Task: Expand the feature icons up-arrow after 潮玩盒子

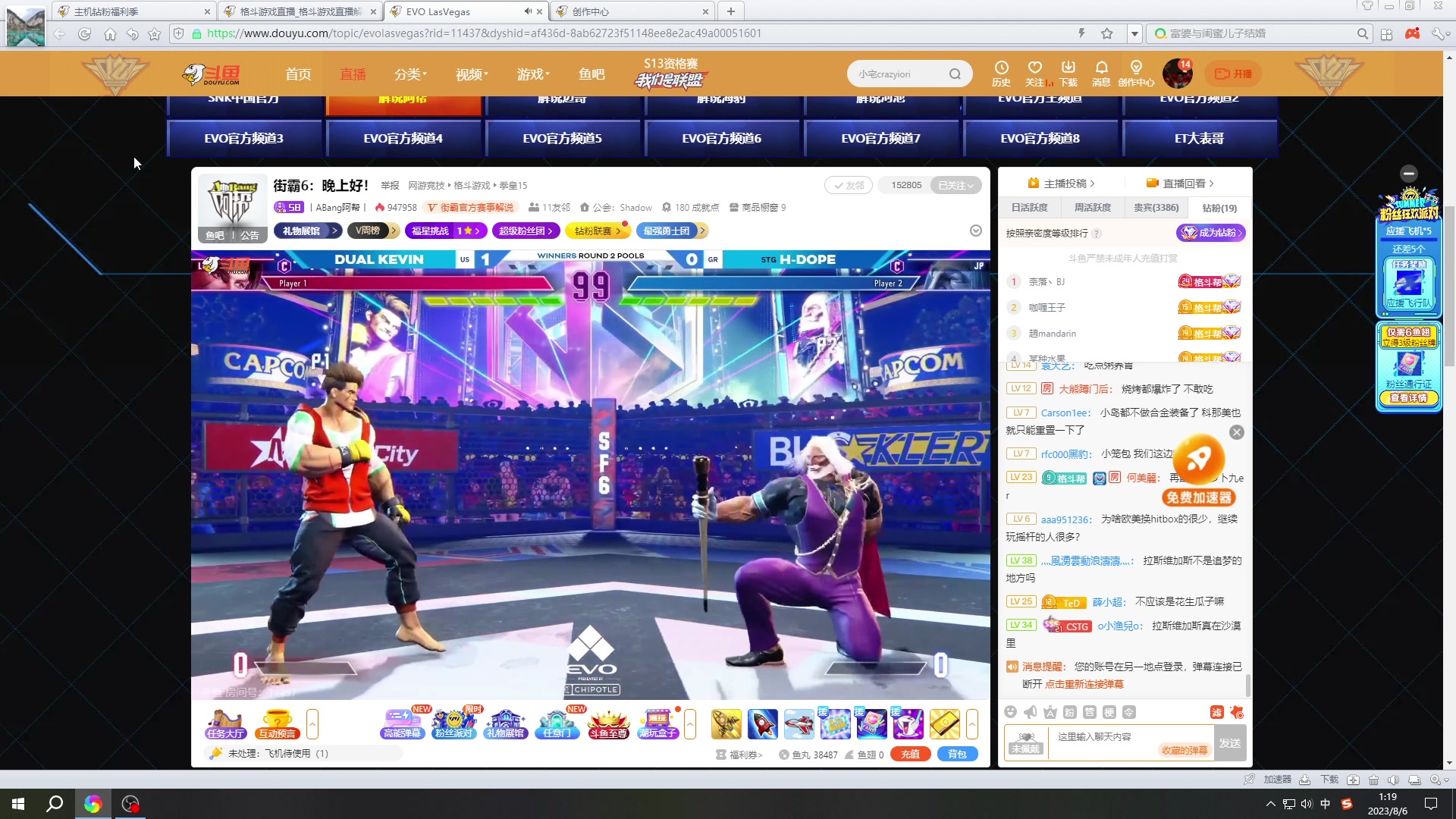Action: point(690,724)
